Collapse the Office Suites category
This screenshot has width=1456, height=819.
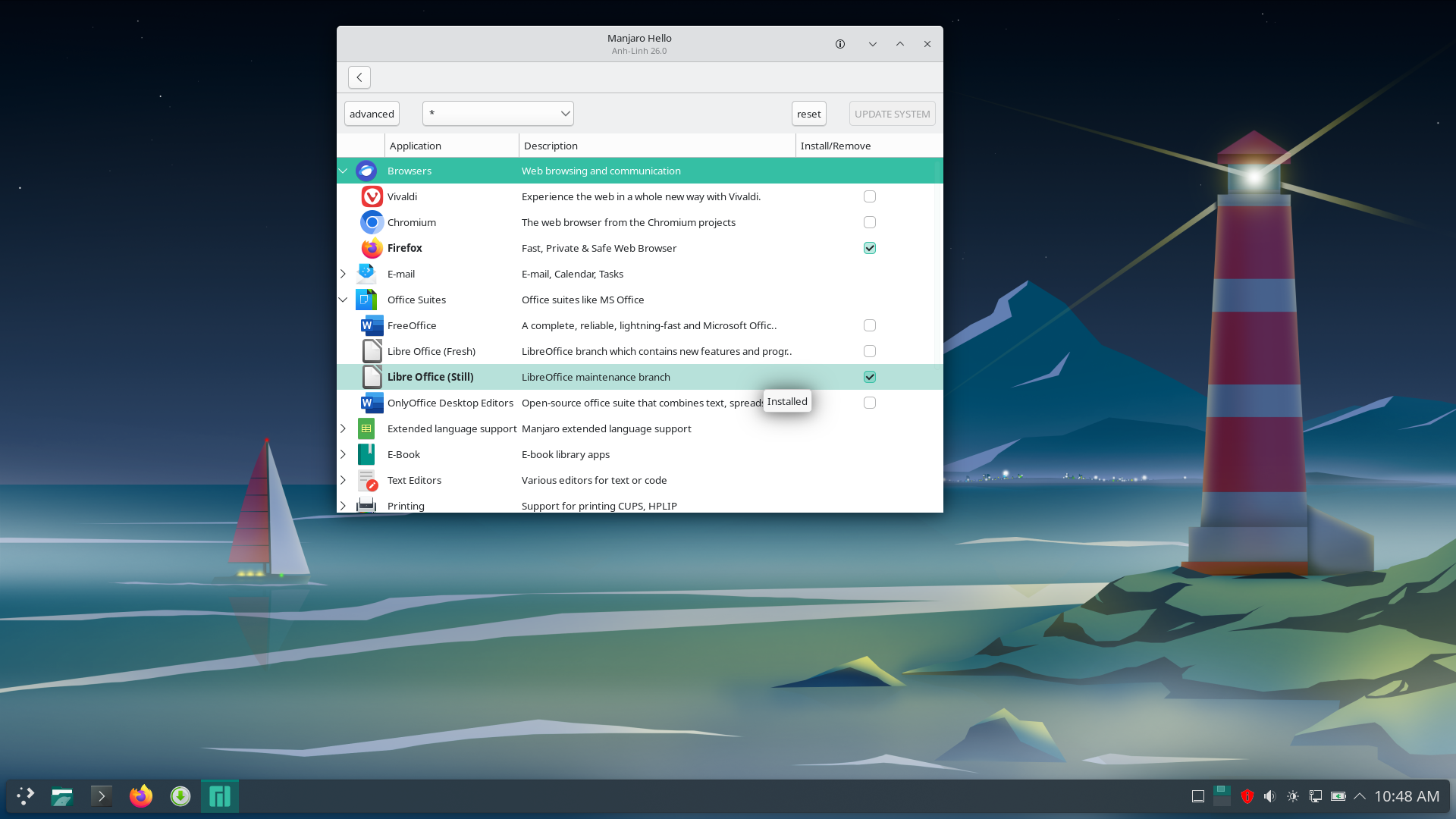[343, 300]
